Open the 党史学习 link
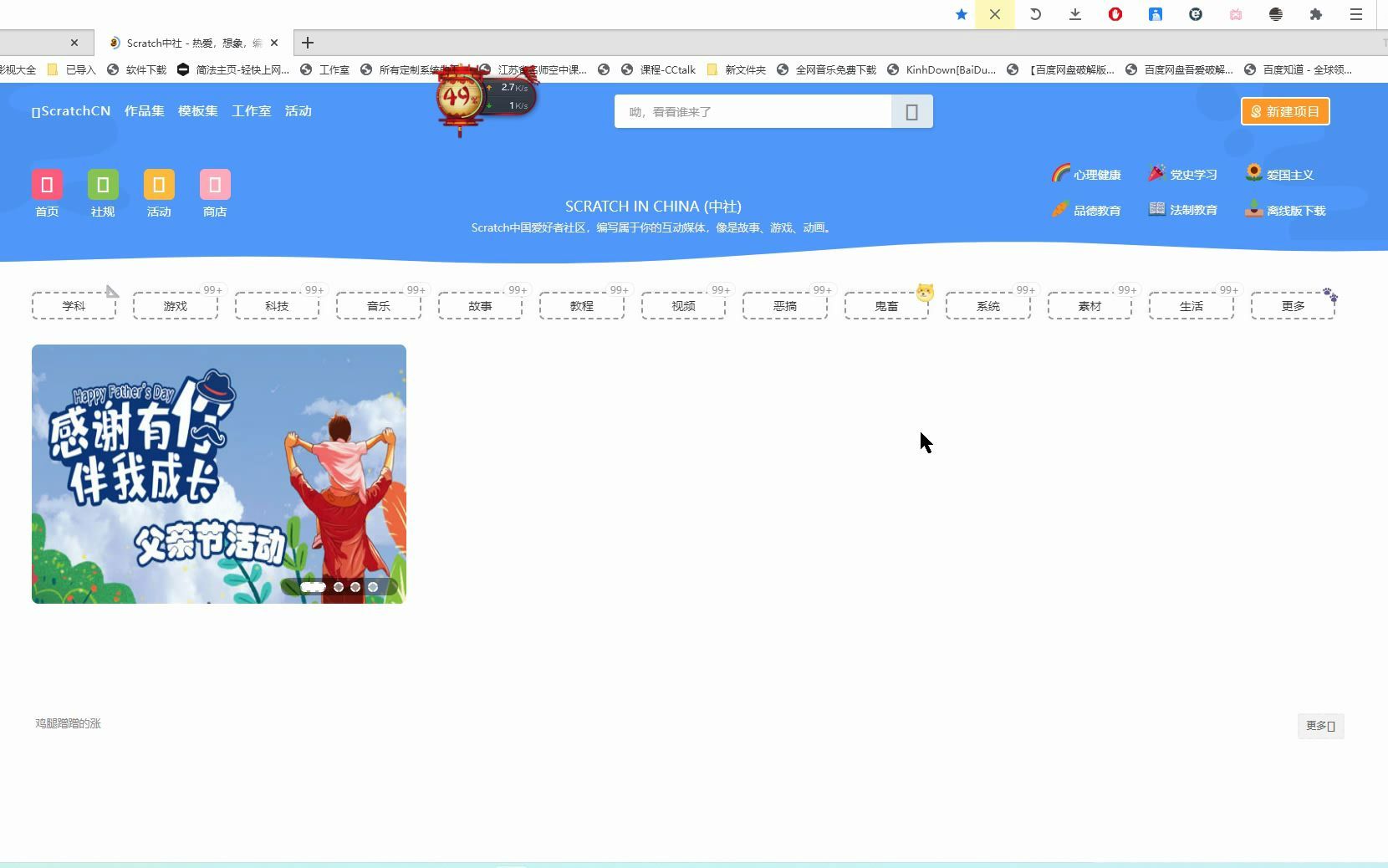 pyautogui.click(x=1182, y=174)
